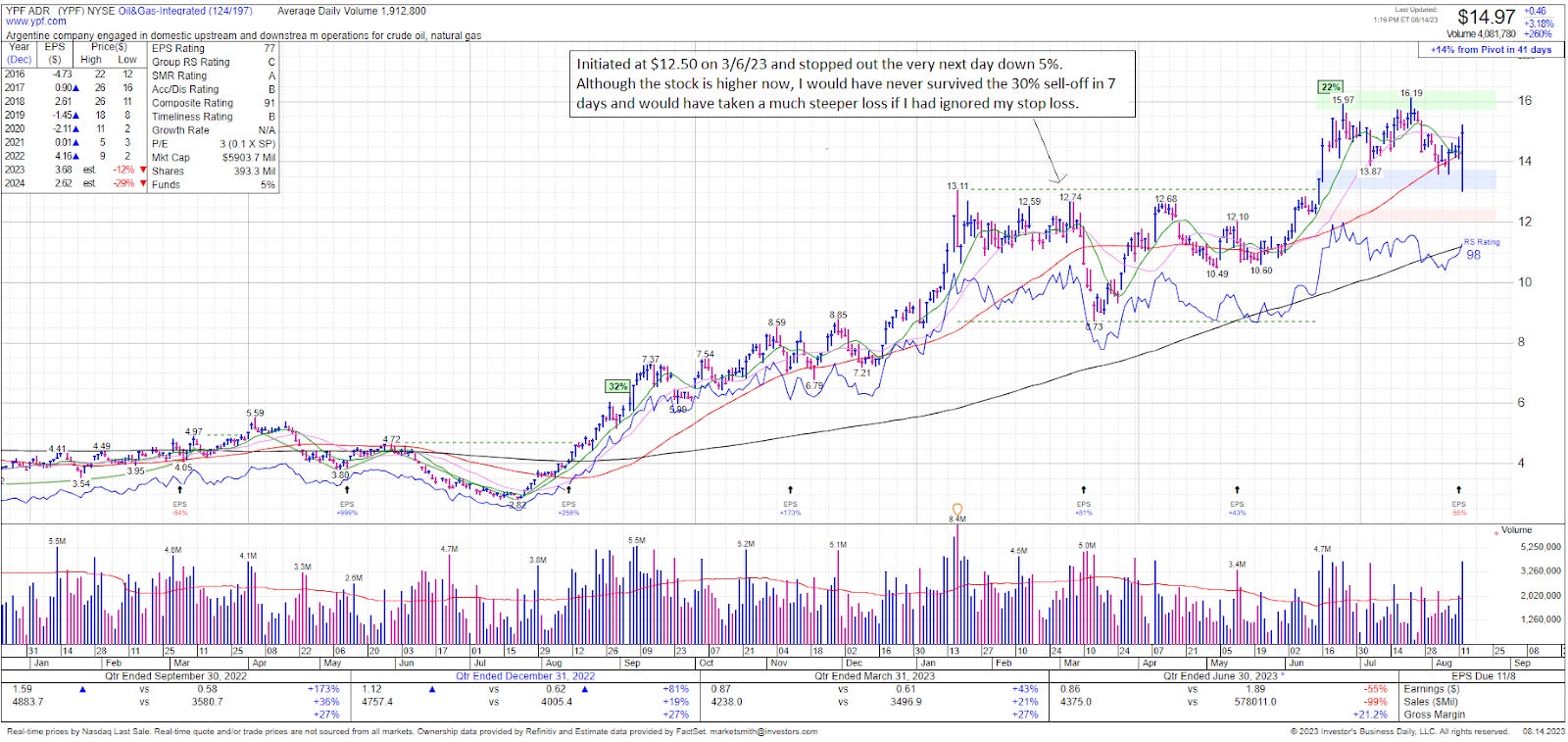Image resolution: width=1568 pixels, height=742 pixels.
Task: Click the red star beside the Volume label
Action: (x=1495, y=533)
